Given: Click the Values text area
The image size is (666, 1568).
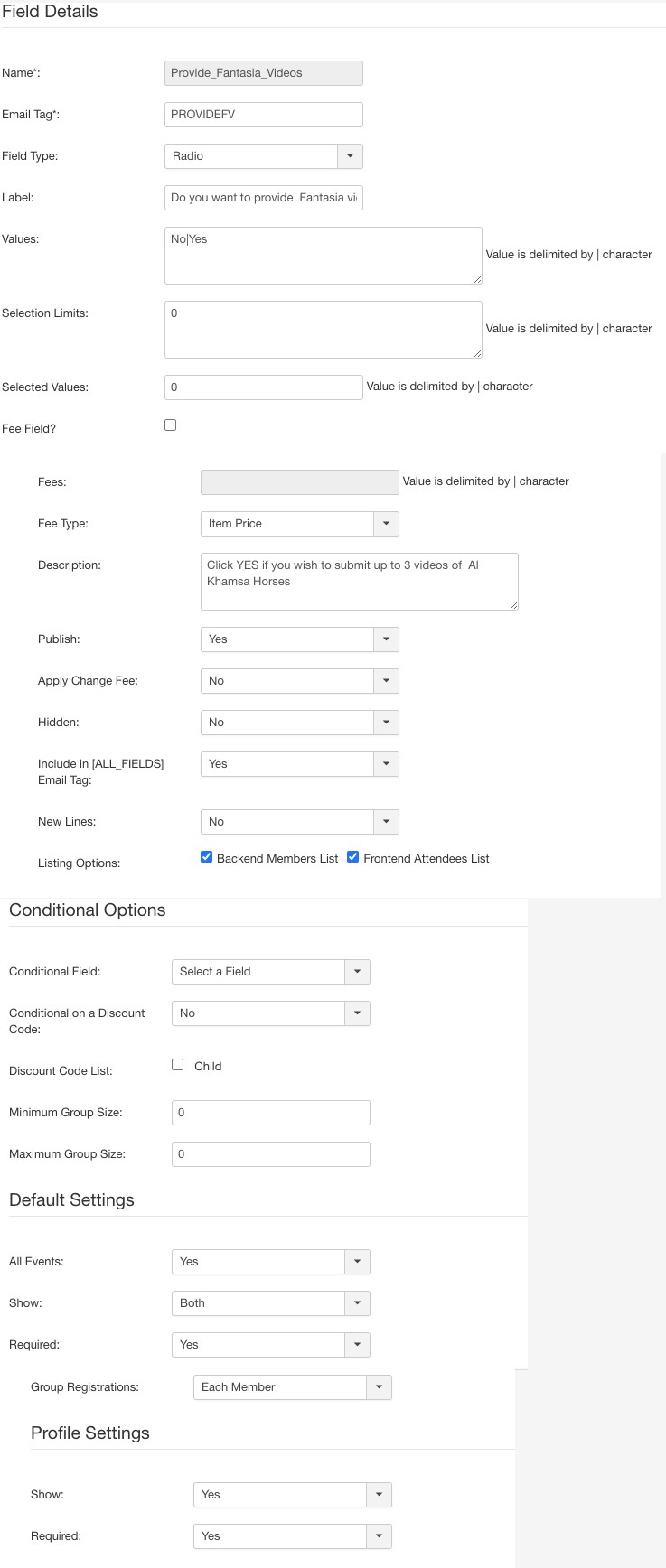Looking at the screenshot, I should pyautogui.click(x=323, y=256).
